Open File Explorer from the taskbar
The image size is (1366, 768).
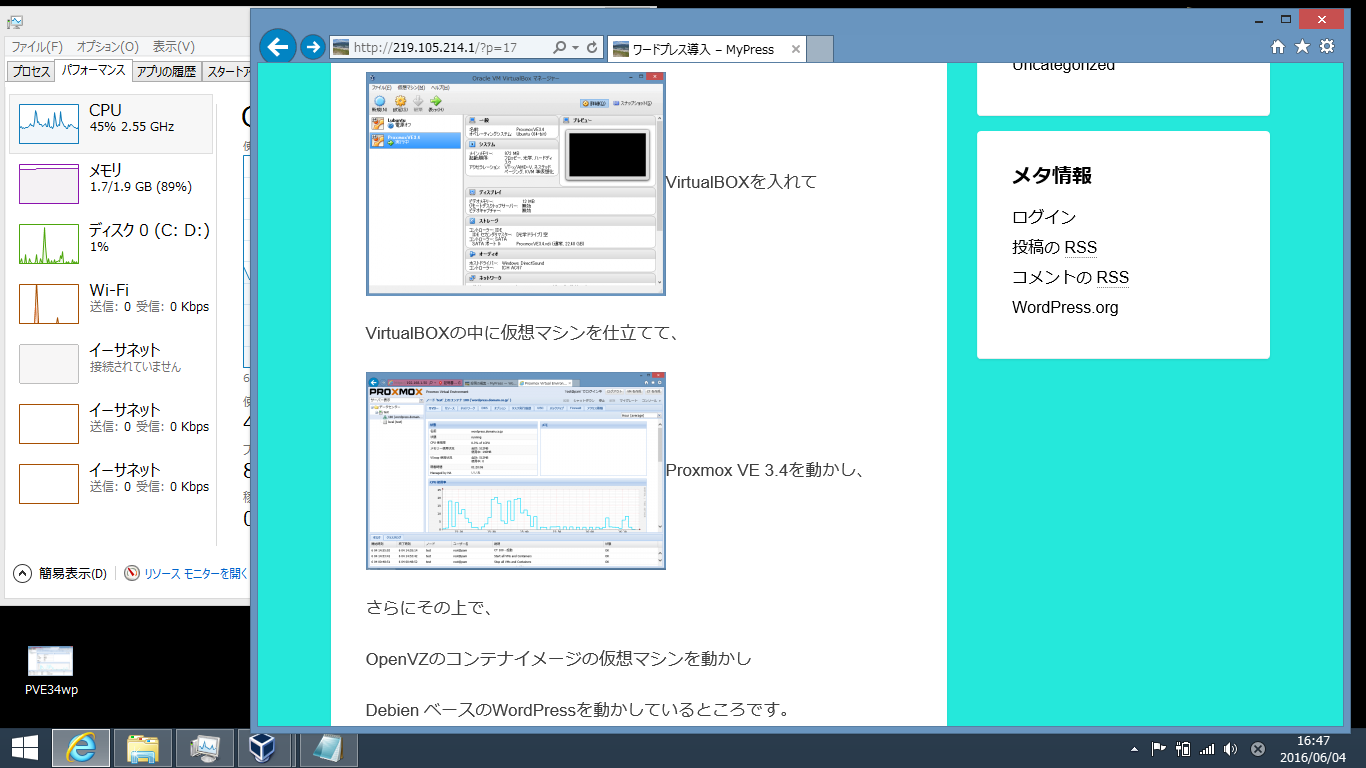pyautogui.click(x=143, y=748)
